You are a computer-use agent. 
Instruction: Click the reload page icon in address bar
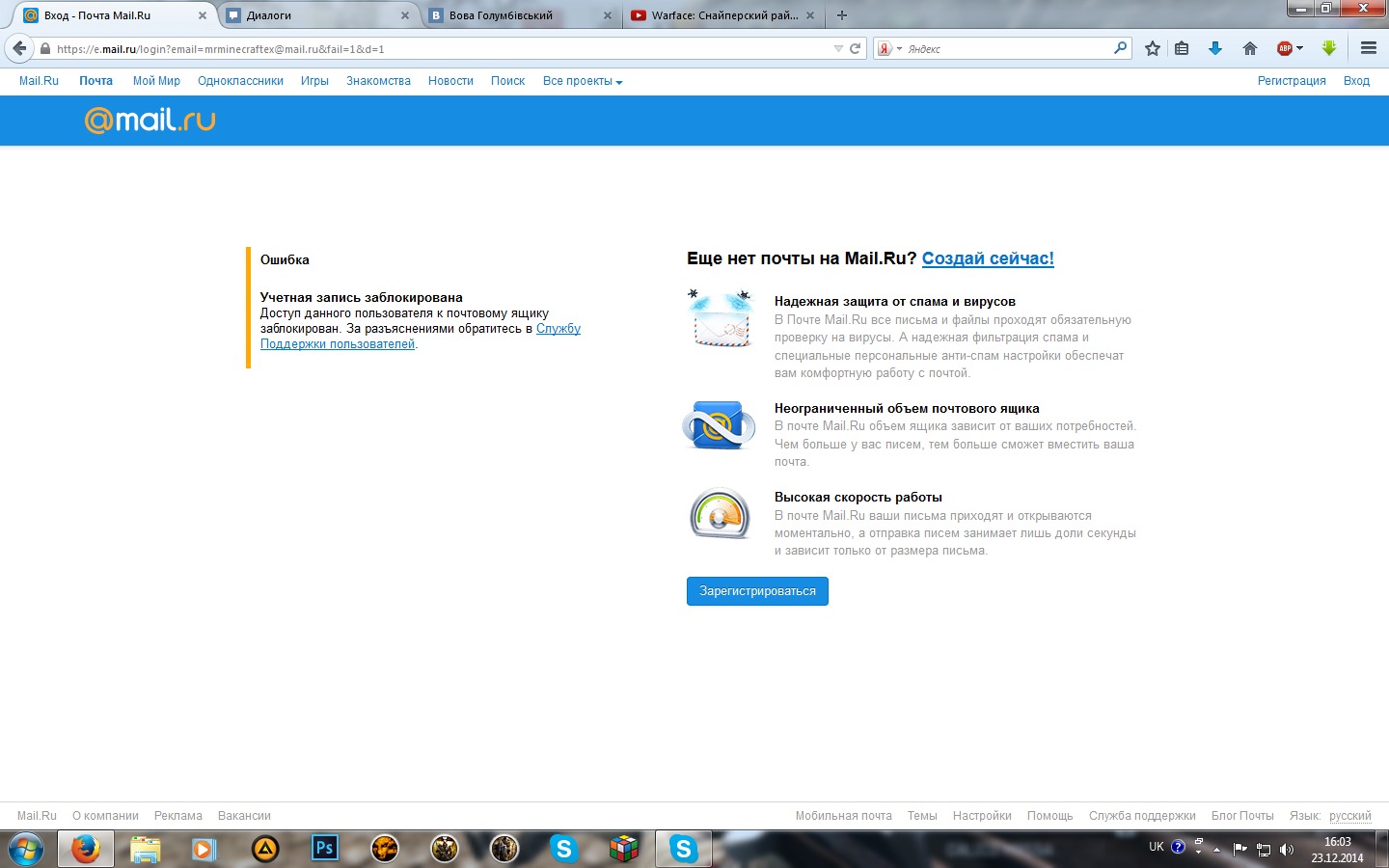click(x=855, y=48)
